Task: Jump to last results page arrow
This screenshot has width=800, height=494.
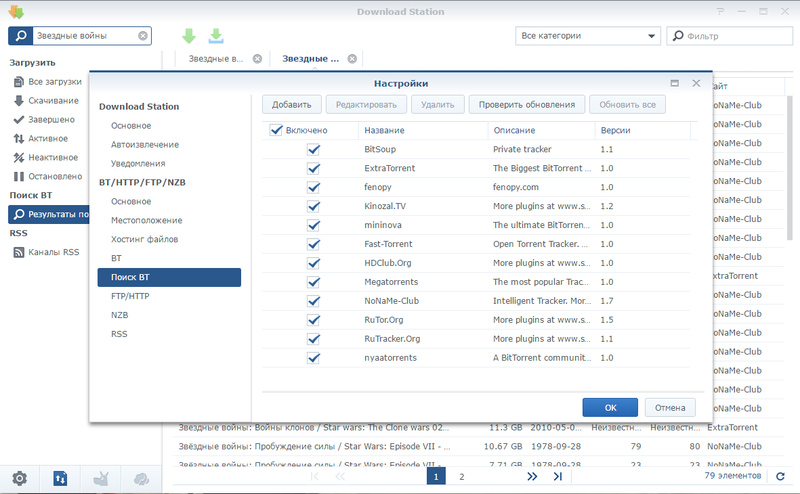Action: [558, 476]
